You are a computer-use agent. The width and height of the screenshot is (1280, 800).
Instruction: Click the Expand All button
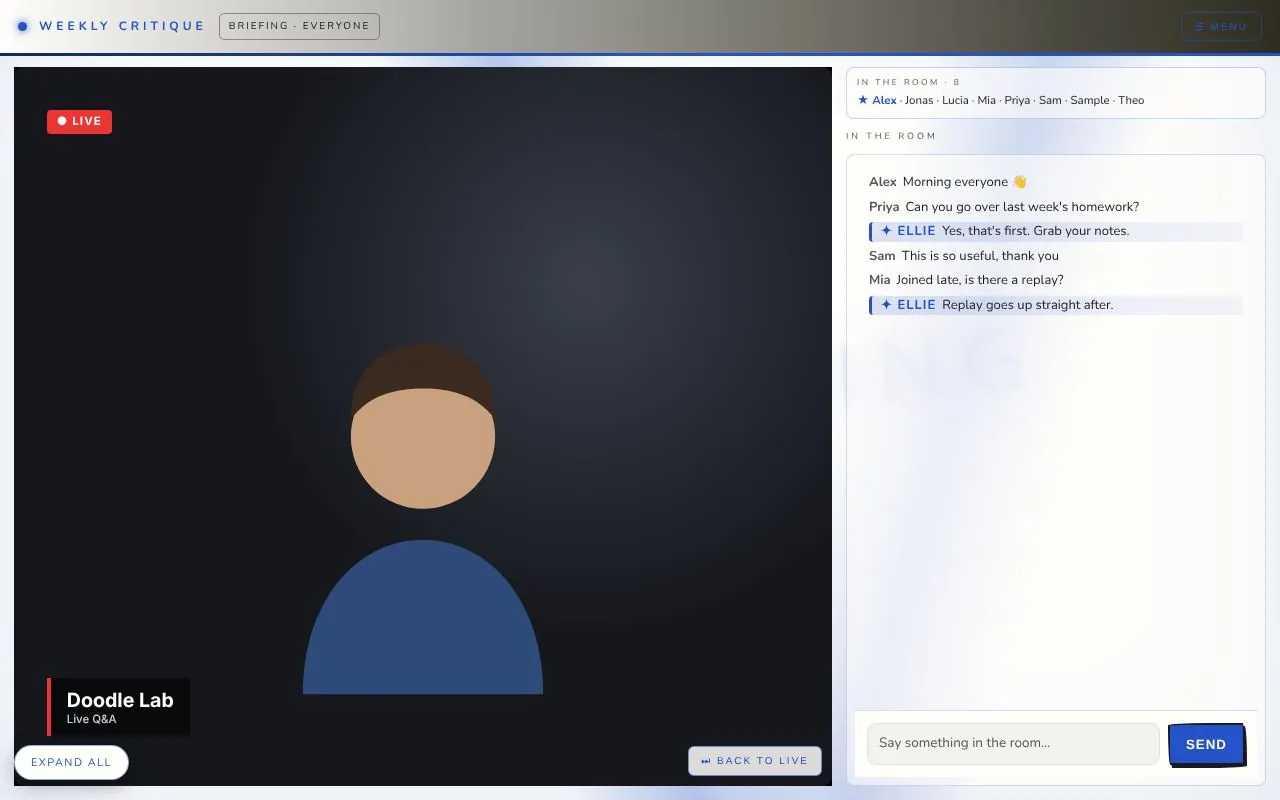[x=71, y=762]
